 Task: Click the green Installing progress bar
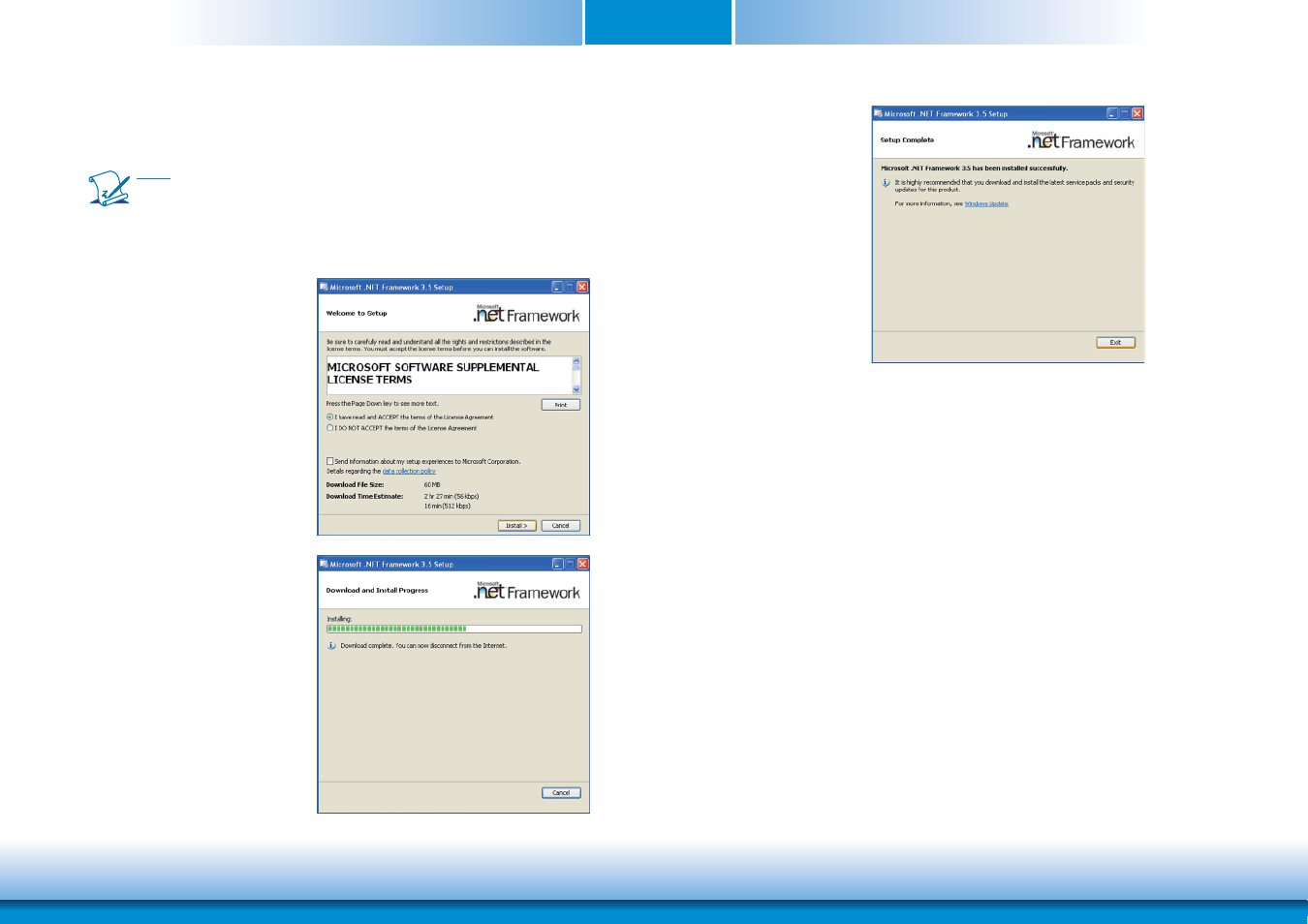[x=454, y=629]
